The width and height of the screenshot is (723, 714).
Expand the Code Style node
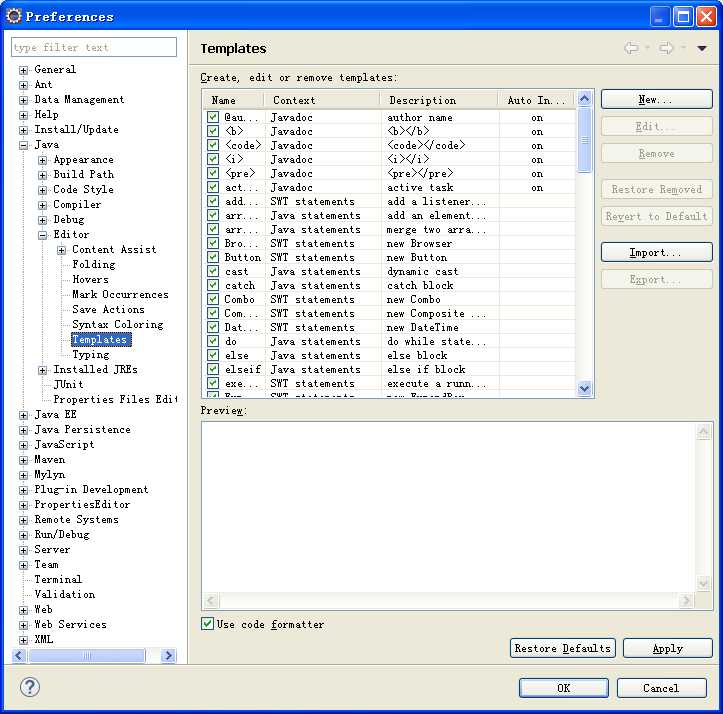(42, 190)
